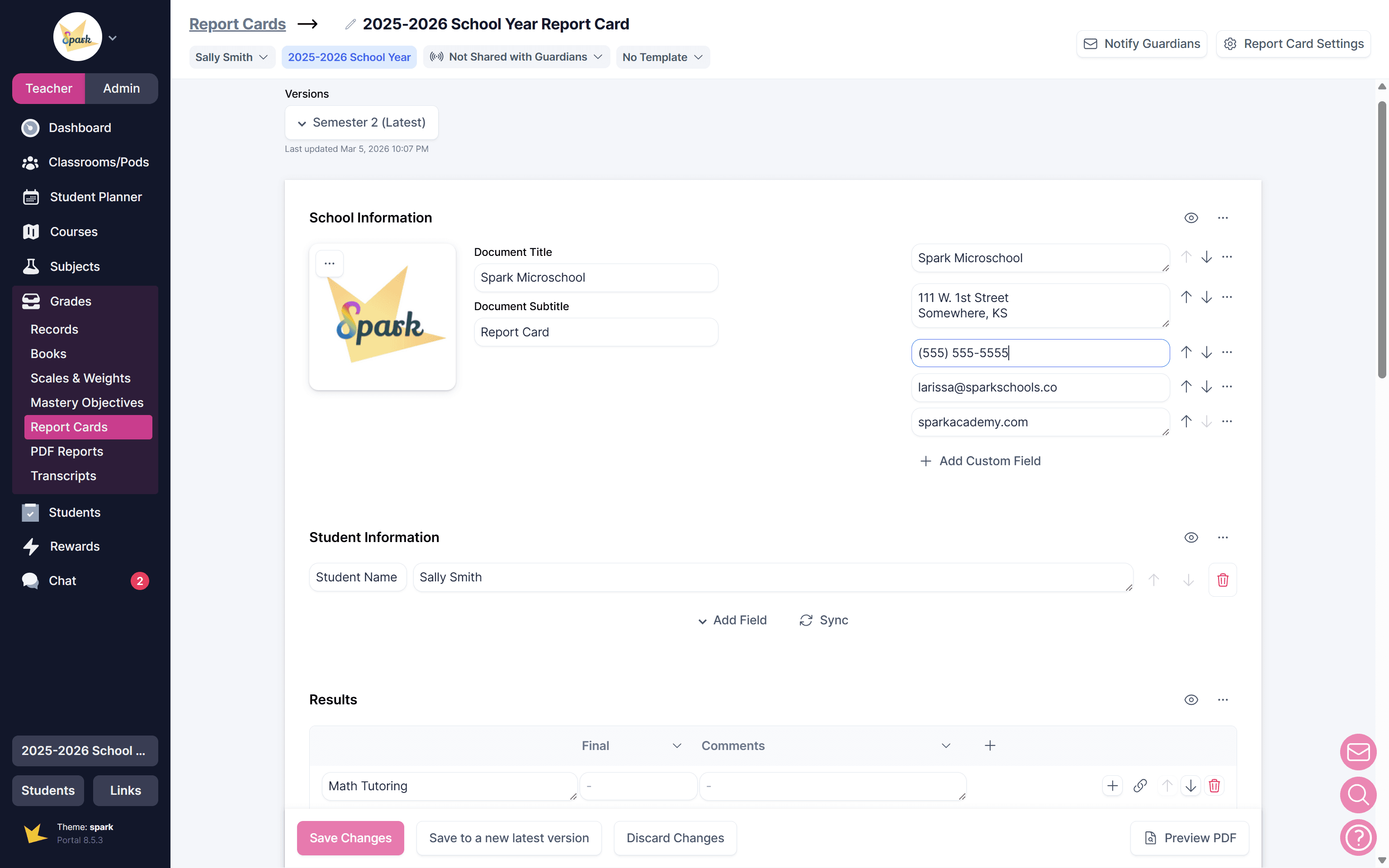Open Transcripts menu item

pos(63,475)
